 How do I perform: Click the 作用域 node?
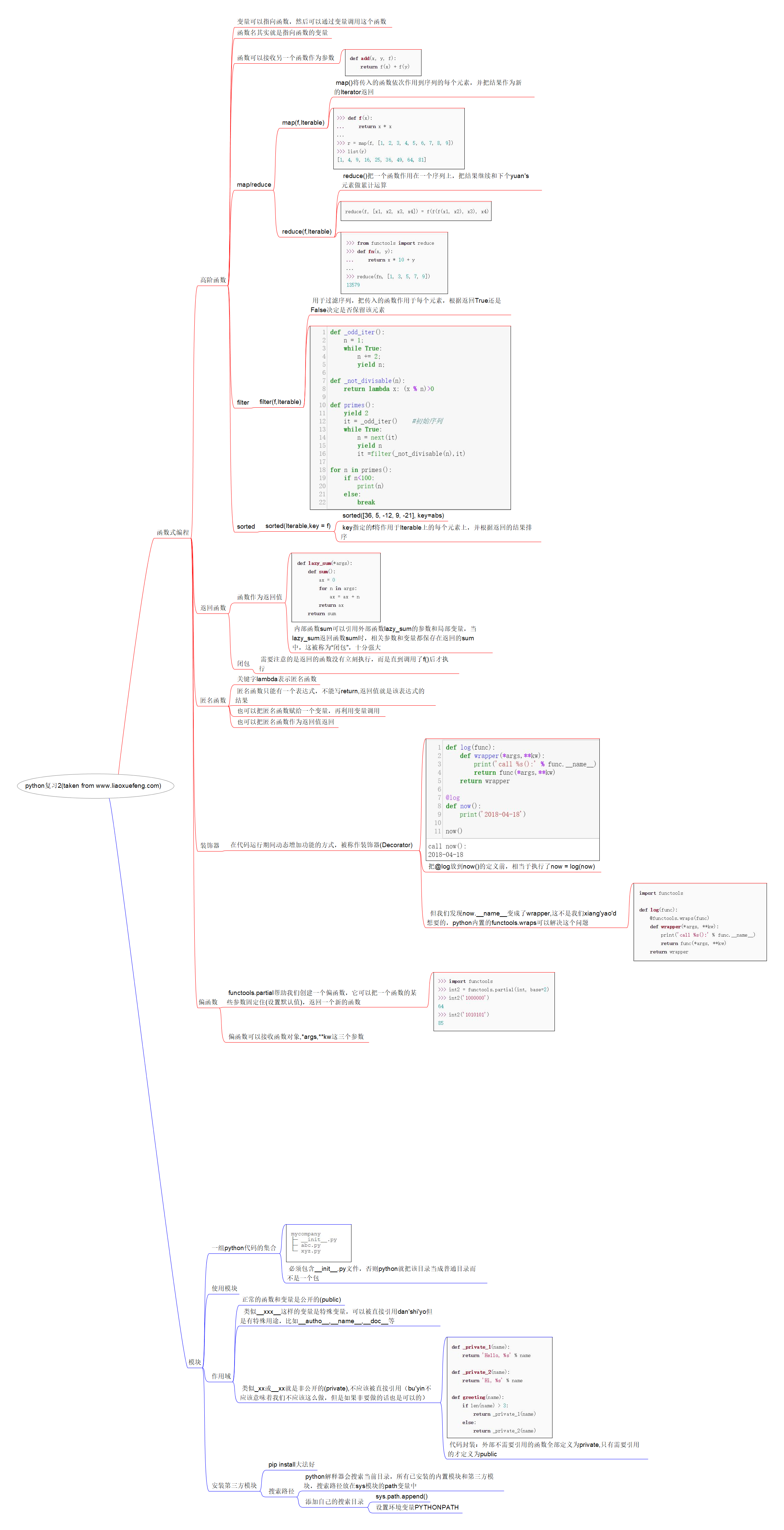[x=221, y=1376]
